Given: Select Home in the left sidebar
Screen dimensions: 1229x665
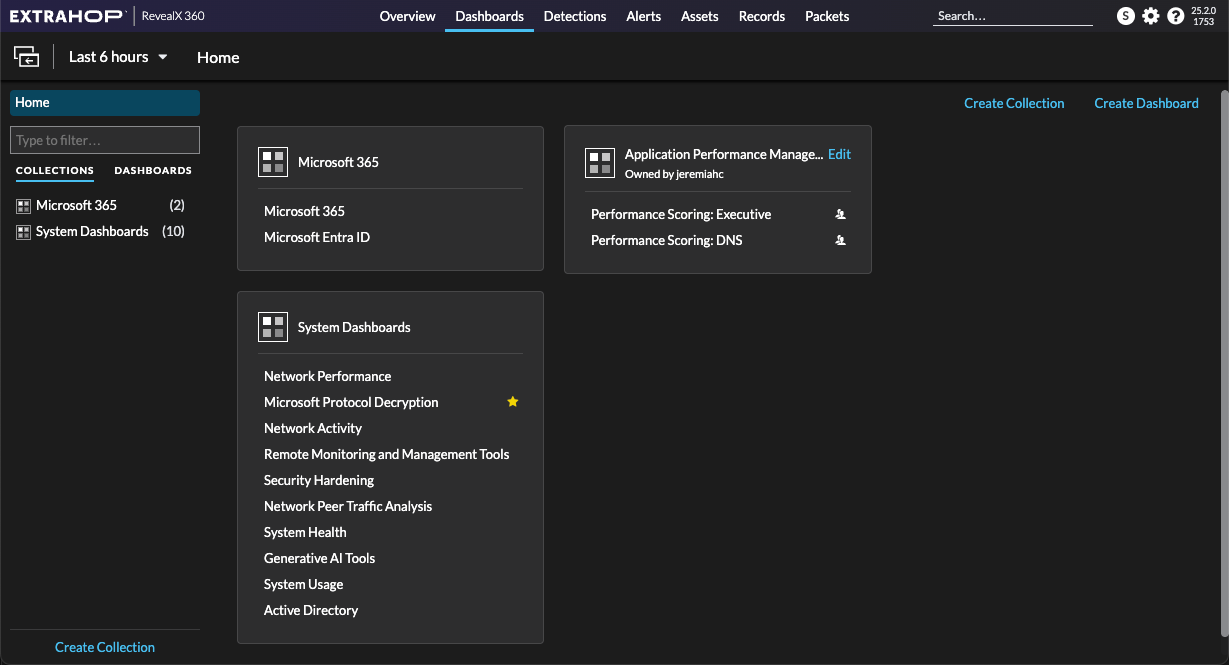Looking at the screenshot, I should pyautogui.click(x=105, y=103).
